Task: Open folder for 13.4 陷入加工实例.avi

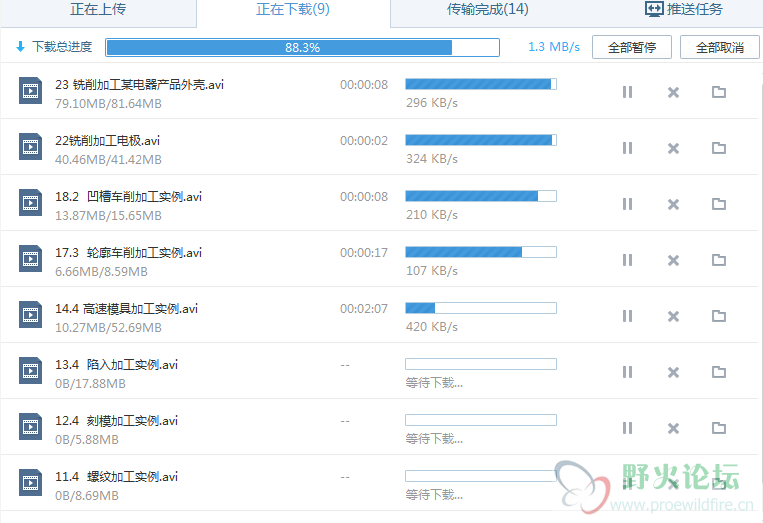Action: (719, 372)
